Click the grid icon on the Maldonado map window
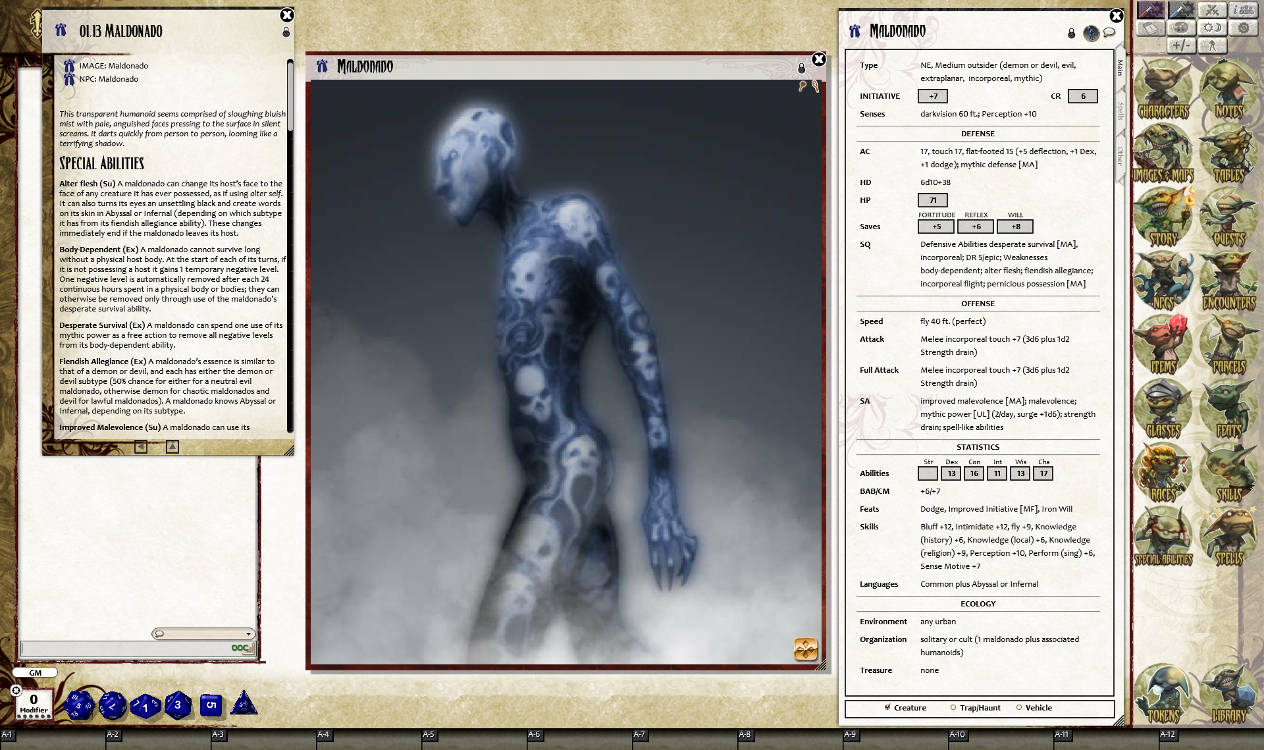 click(804, 648)
